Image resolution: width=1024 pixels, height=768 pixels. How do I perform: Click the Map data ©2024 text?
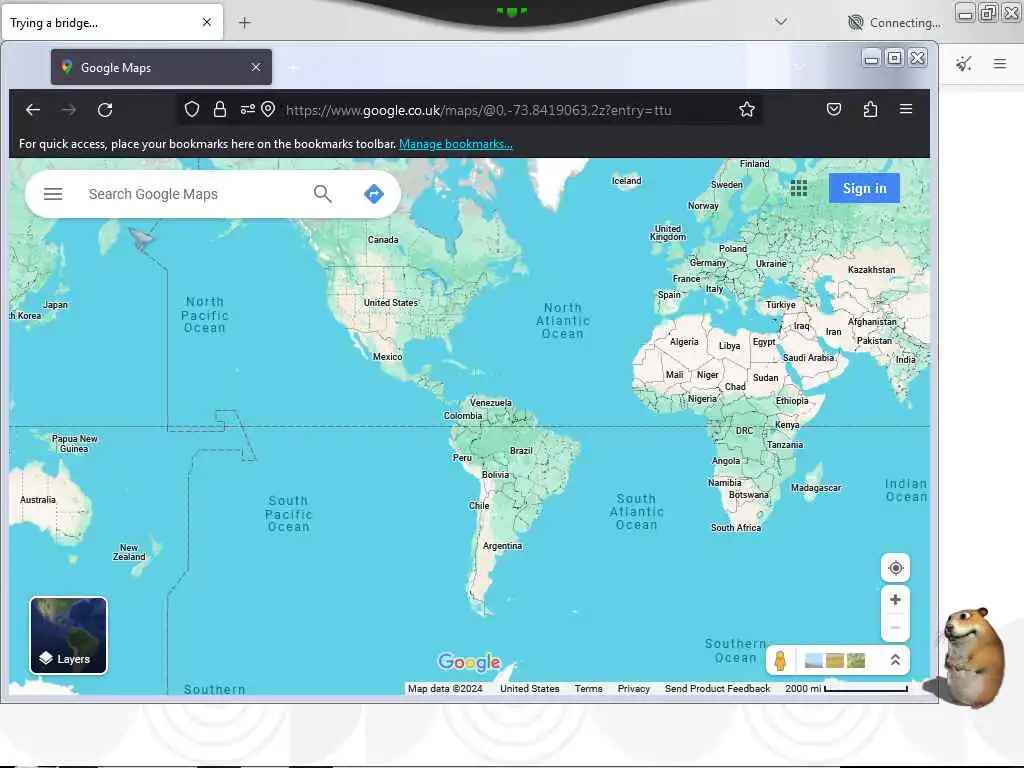(445, 688)
